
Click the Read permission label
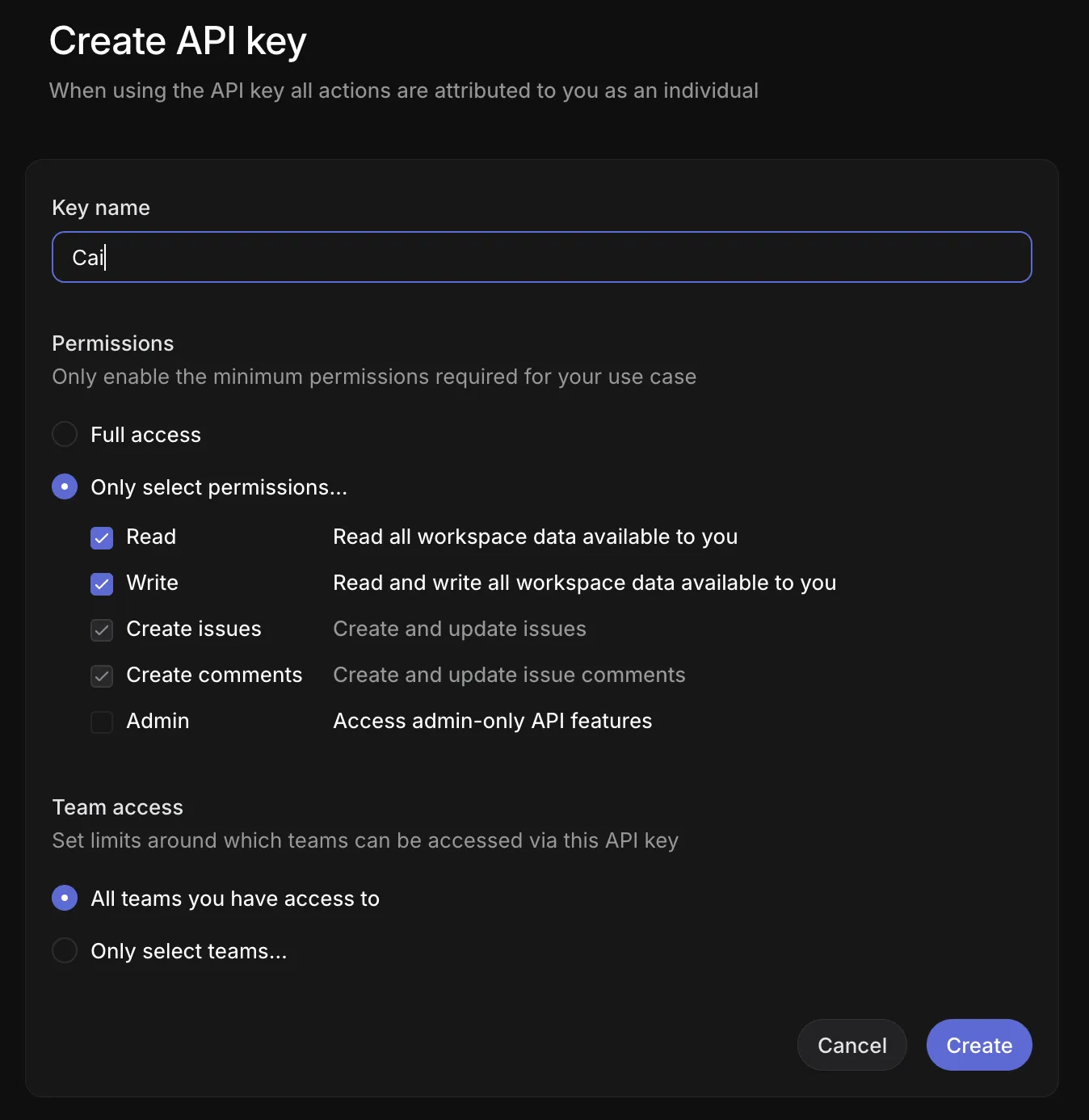pos(150,537)
